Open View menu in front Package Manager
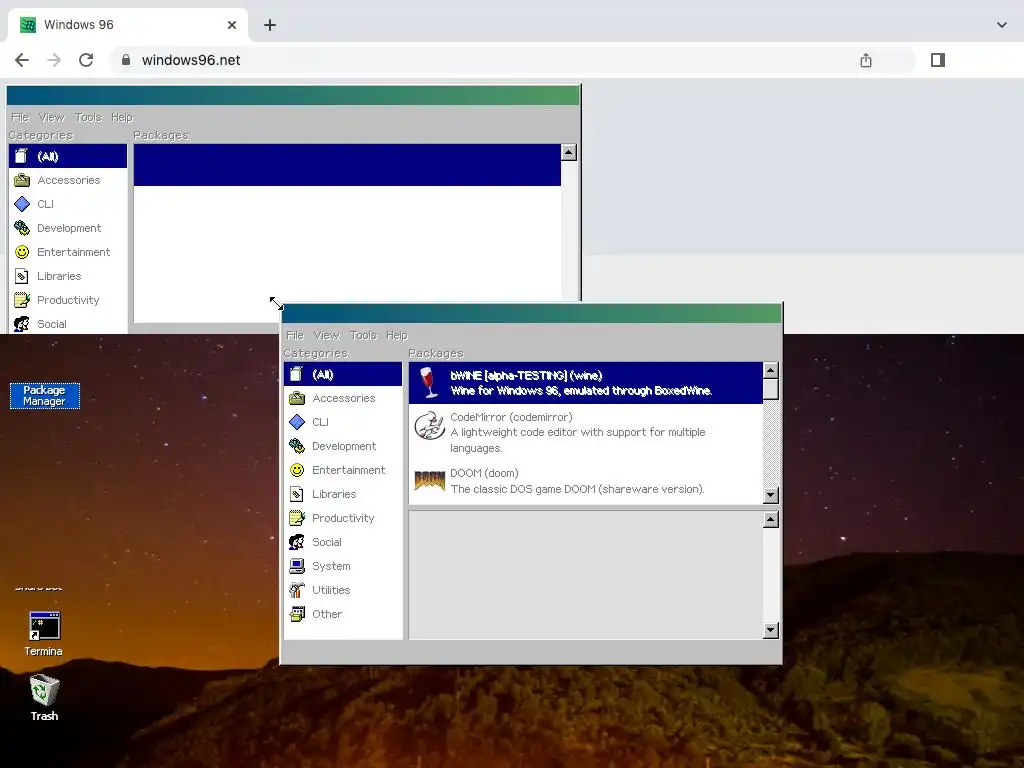This screenshot has width=1024, height=768. click(x=327, y=335)
